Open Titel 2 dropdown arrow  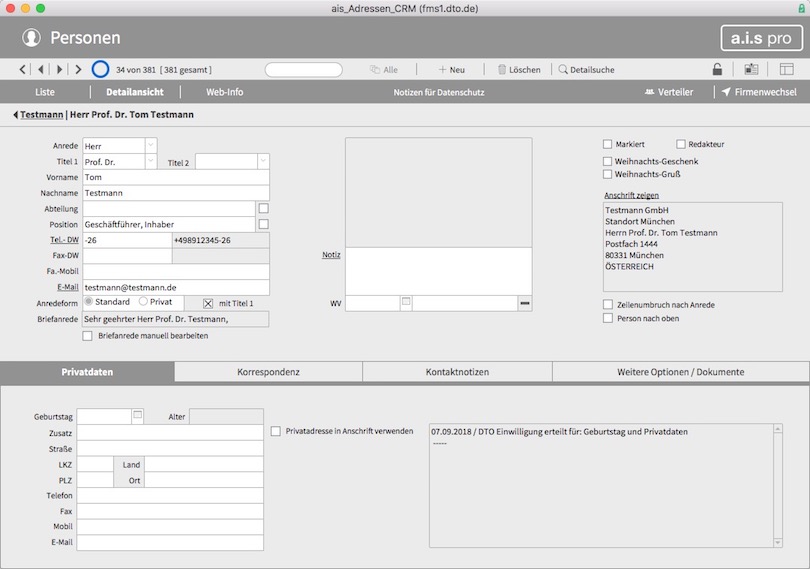pos(263,161)
